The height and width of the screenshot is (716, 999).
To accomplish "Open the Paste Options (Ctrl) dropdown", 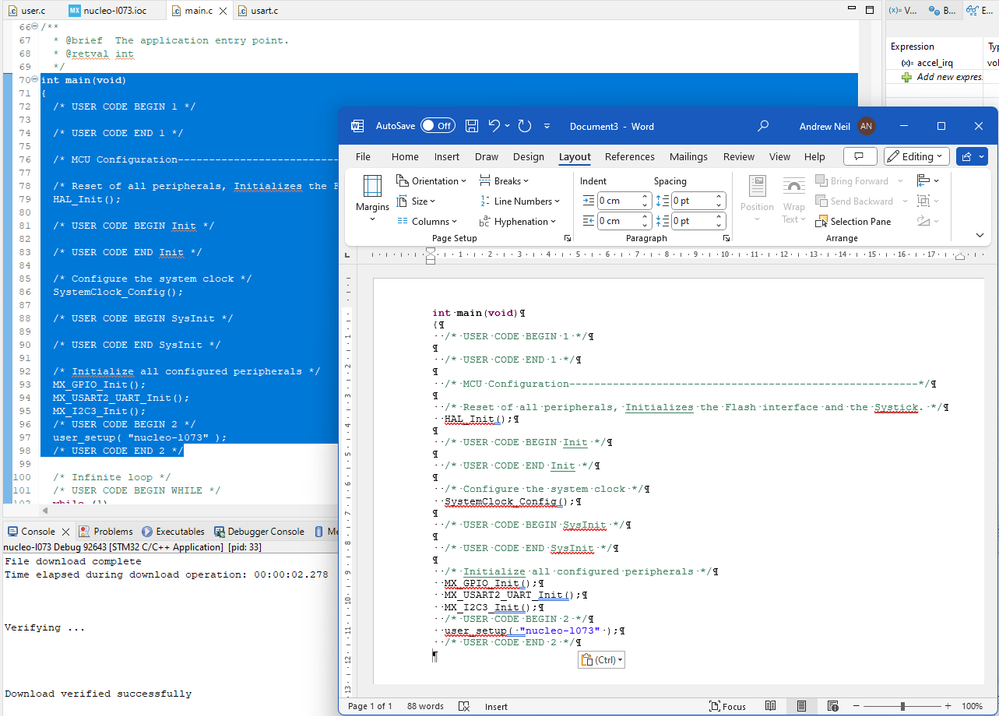I will pos(601,660).
